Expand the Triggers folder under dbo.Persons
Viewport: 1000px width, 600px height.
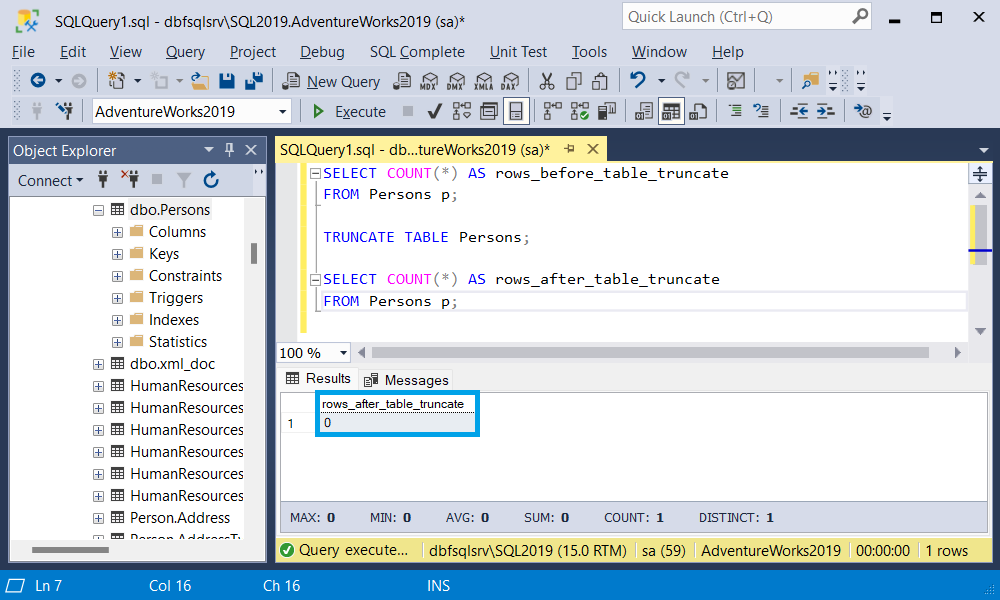117,297
